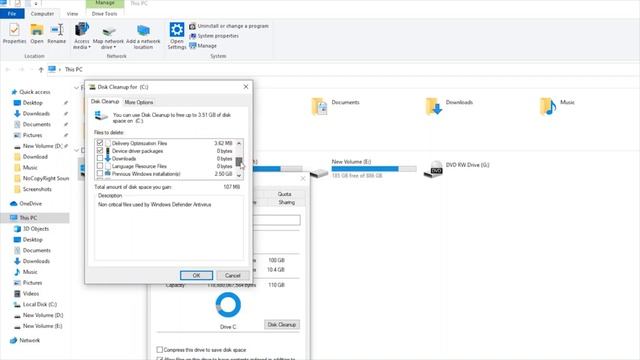Click the files list scroll-down arrow
This screenshot has height=360, width=640.
[239, 176]
